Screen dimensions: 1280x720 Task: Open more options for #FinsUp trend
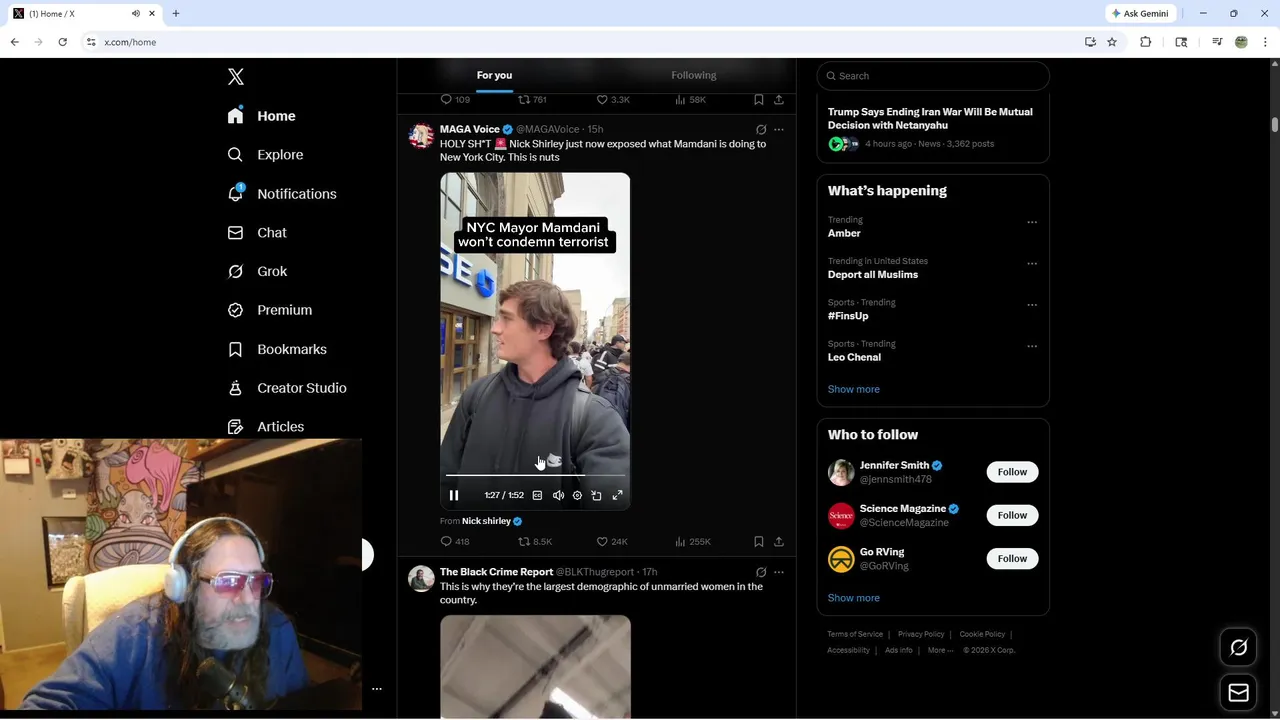[x=1032, y=305]
